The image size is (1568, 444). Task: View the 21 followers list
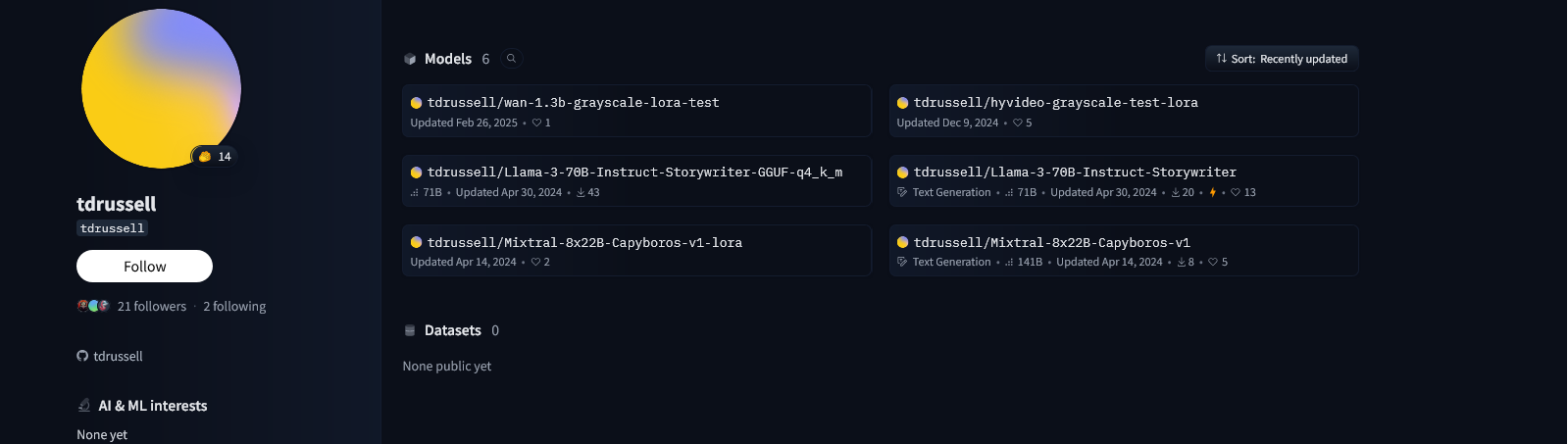tap(151, 306)
